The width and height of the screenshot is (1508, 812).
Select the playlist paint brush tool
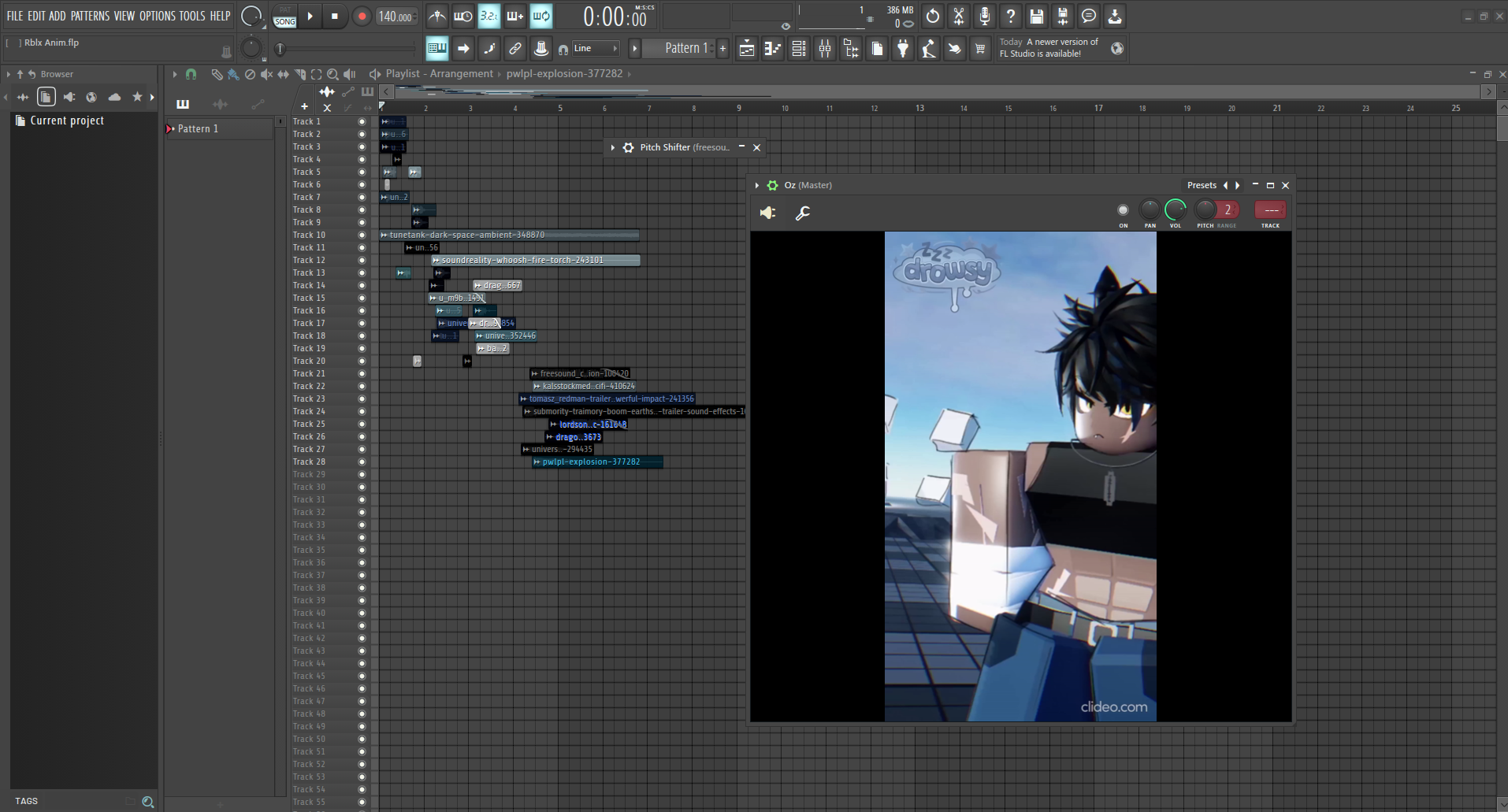click(x=233, y=74)
